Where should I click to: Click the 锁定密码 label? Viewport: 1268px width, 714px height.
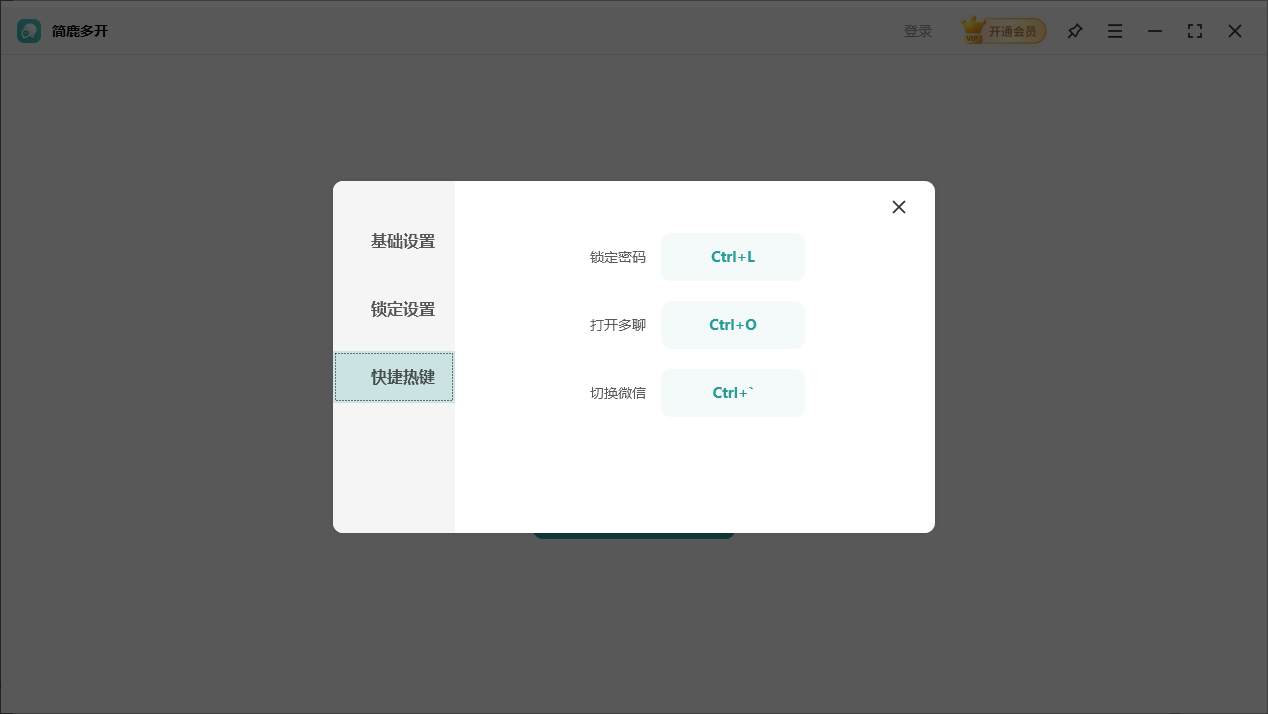pyautogui.click(x=618, y=257)
